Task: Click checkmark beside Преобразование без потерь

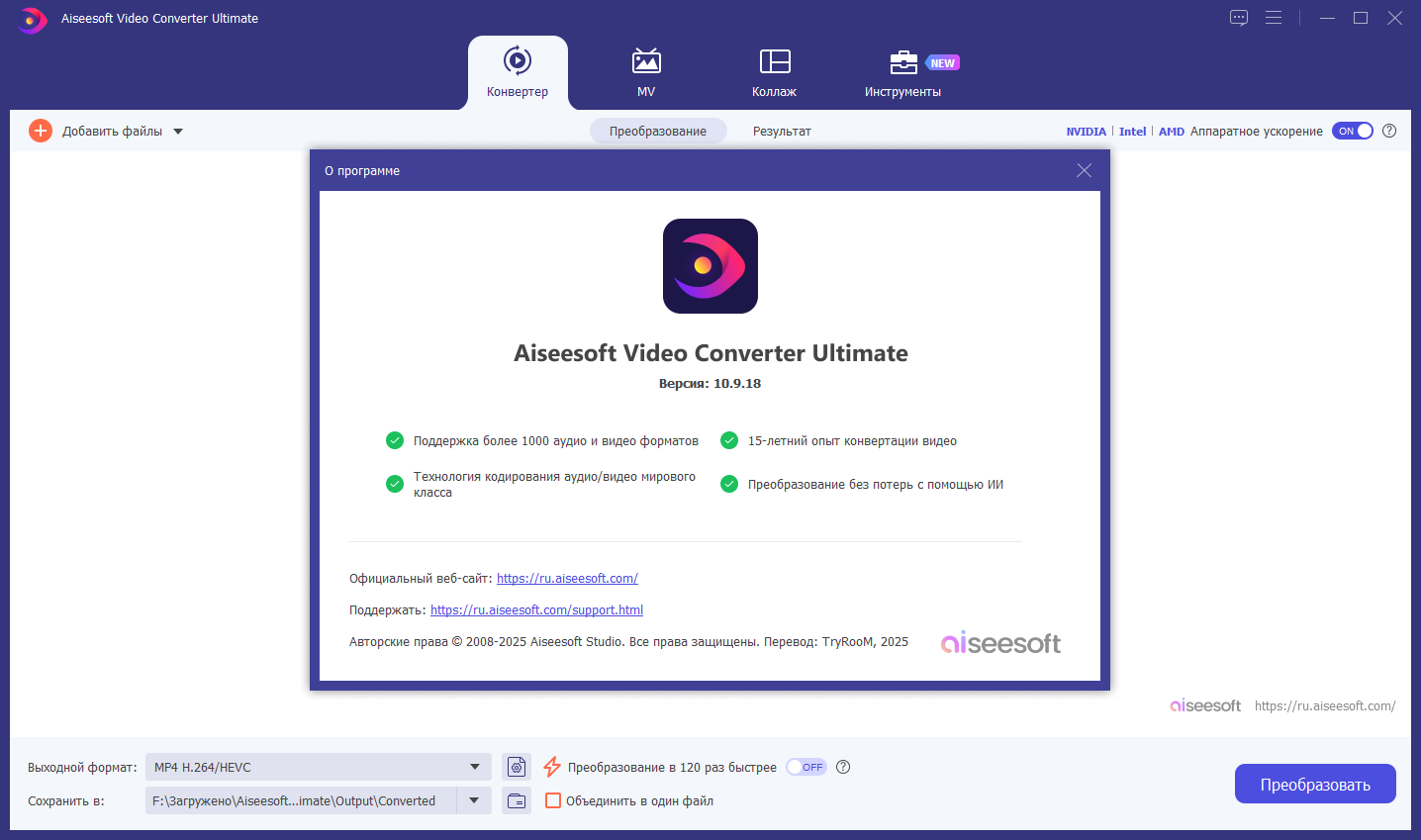Action: [729, 484]
